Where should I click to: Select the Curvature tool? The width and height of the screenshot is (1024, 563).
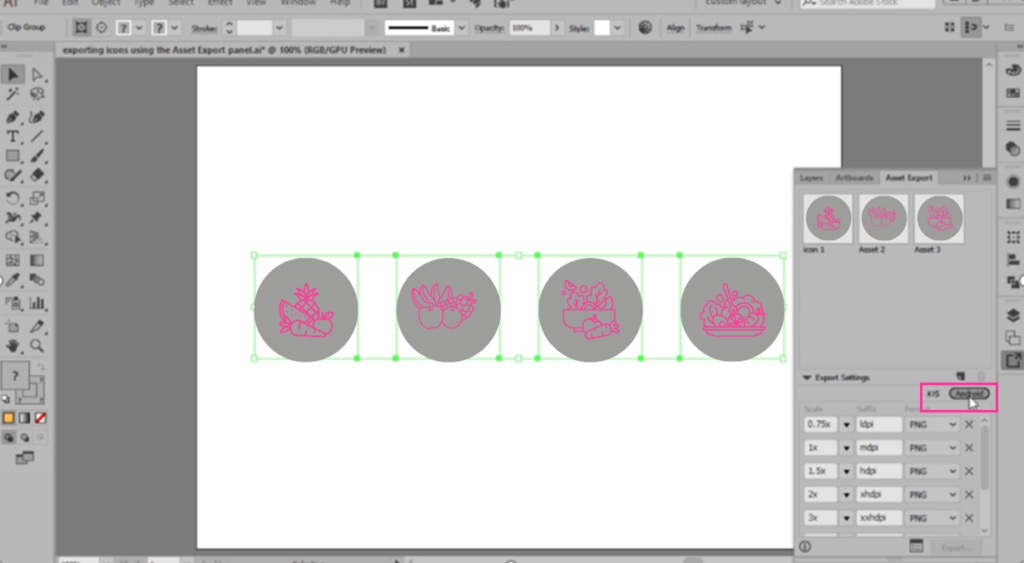[37, 117]
